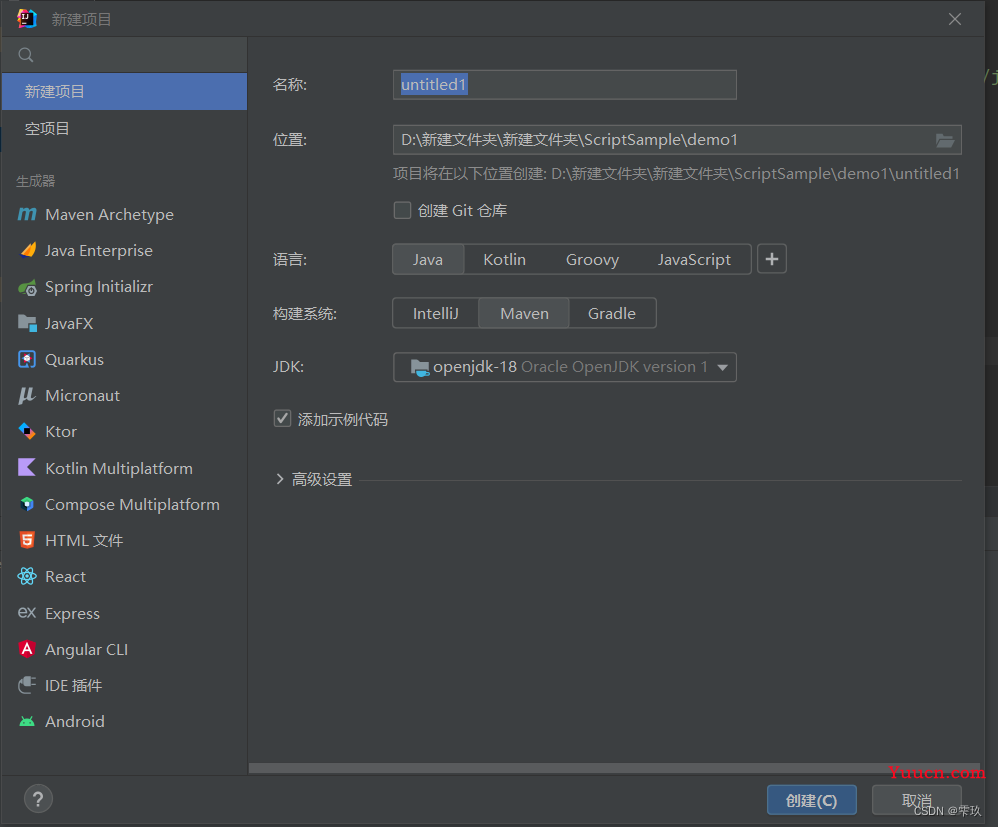Select the Android generator icon

(x=27, y=721)
